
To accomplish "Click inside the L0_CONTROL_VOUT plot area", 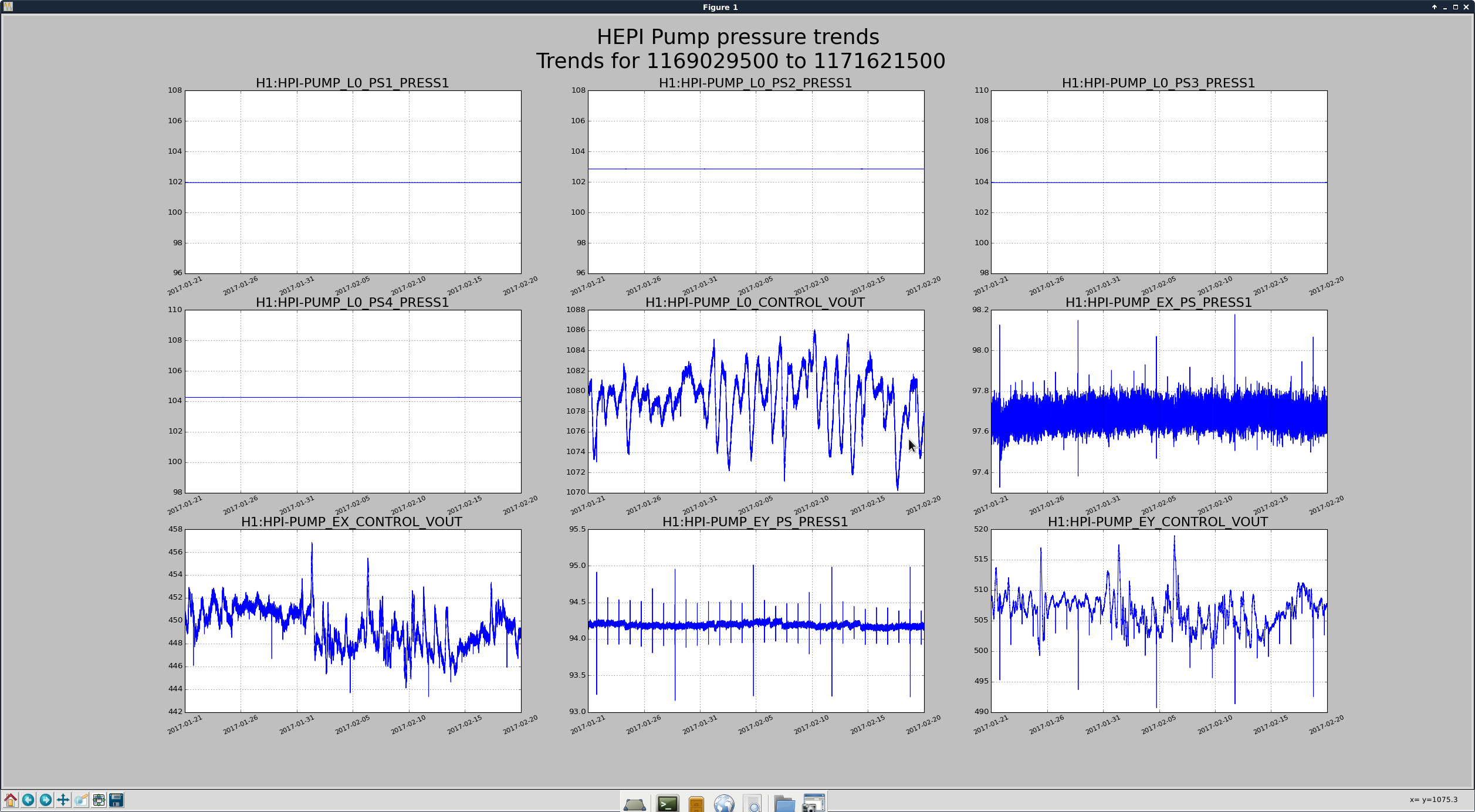I will [756, 401].
